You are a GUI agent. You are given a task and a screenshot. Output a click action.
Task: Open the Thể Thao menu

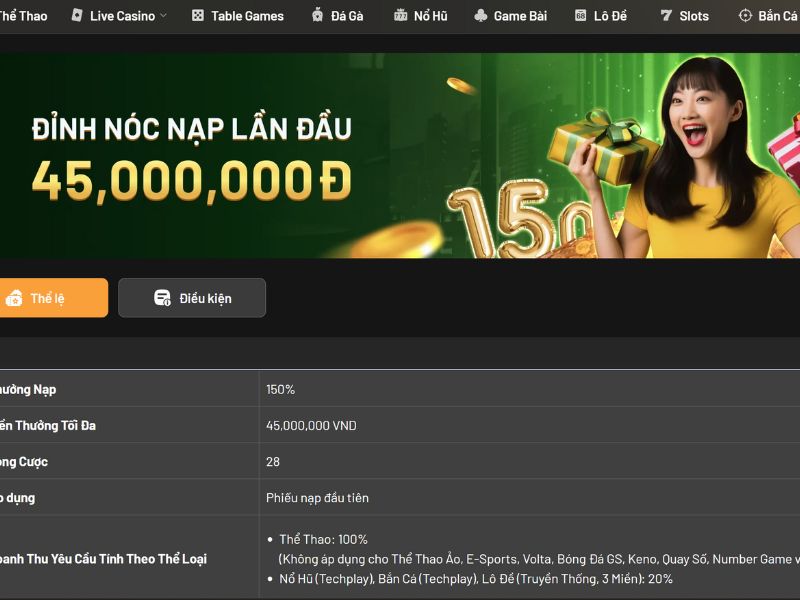[x=22, y=16]
